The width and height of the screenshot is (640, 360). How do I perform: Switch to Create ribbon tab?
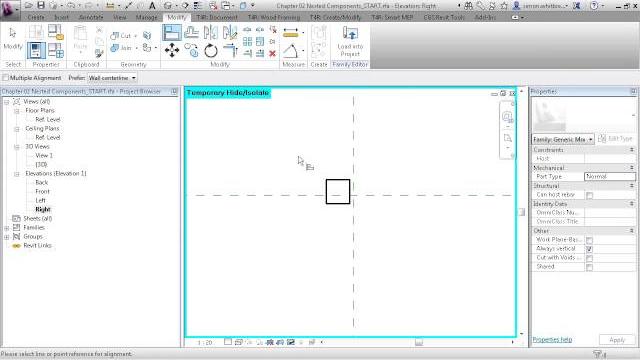[36, 18]
